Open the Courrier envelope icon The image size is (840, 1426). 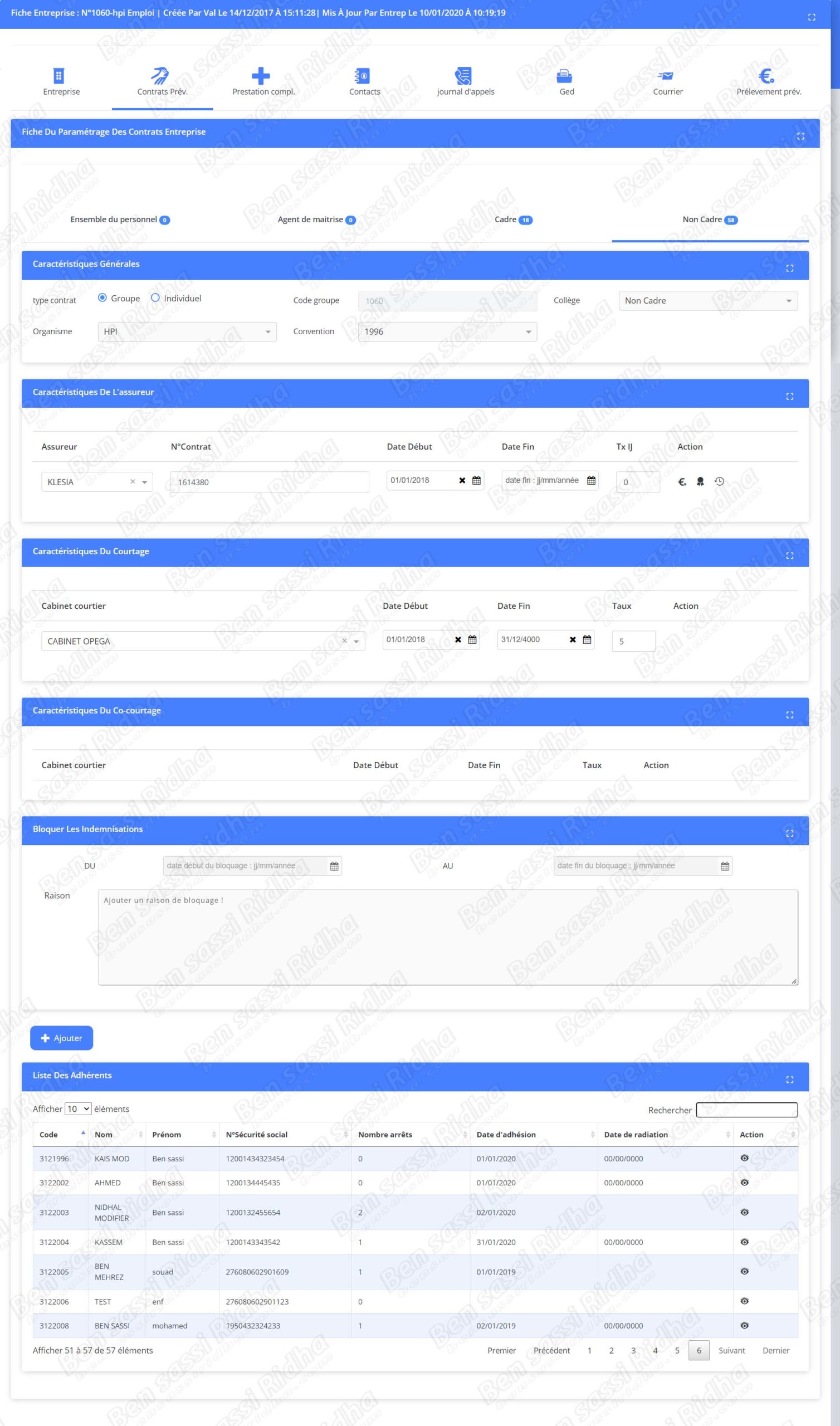[x=667, y=76]
